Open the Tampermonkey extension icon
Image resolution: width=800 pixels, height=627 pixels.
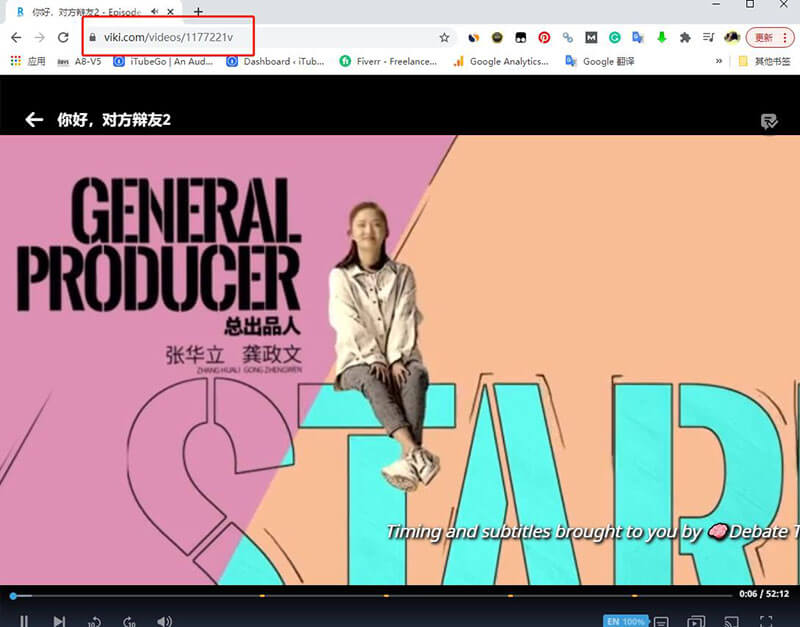(x=520, y=37)
